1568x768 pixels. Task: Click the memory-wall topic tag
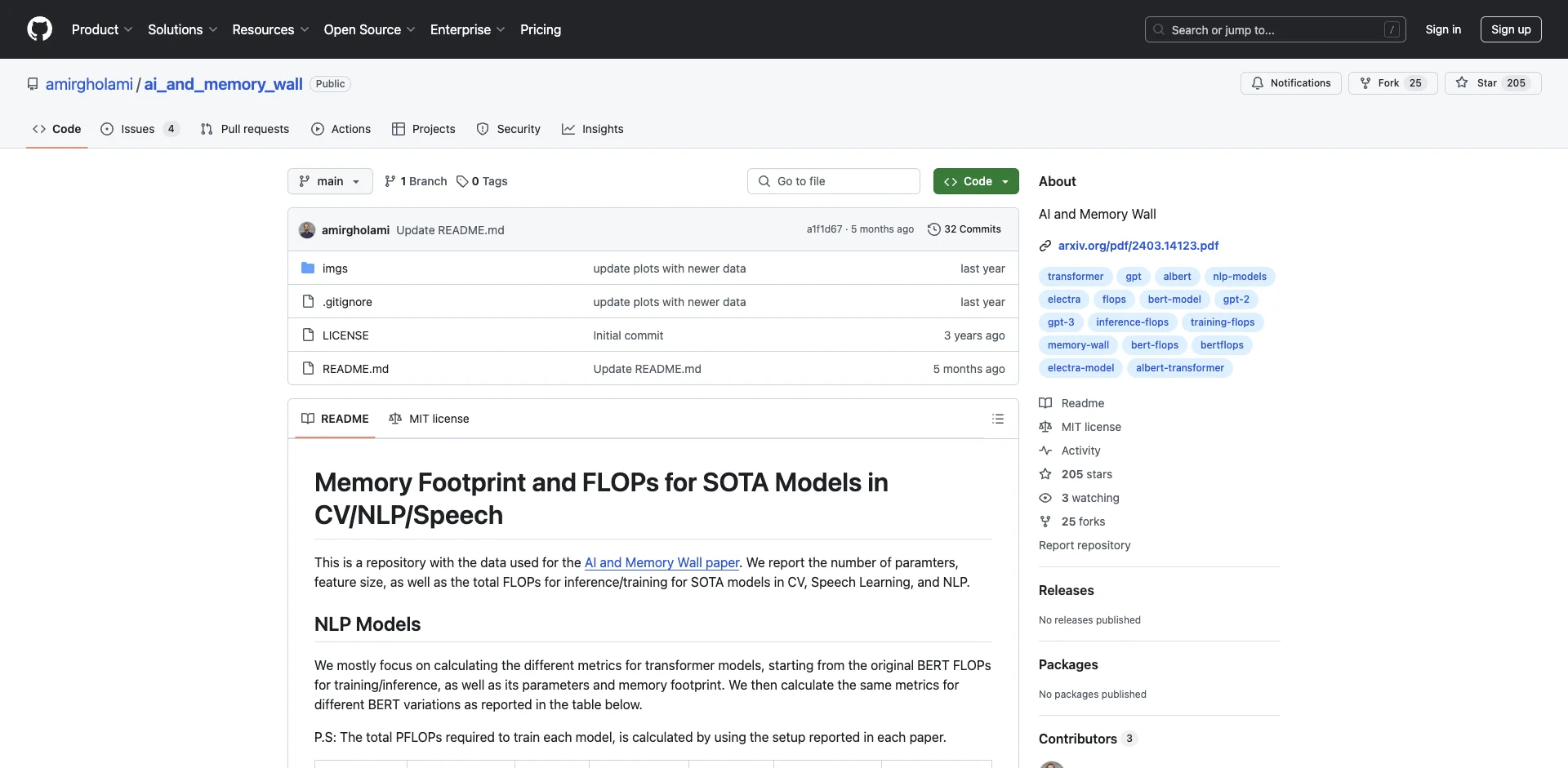[1078, 345]
